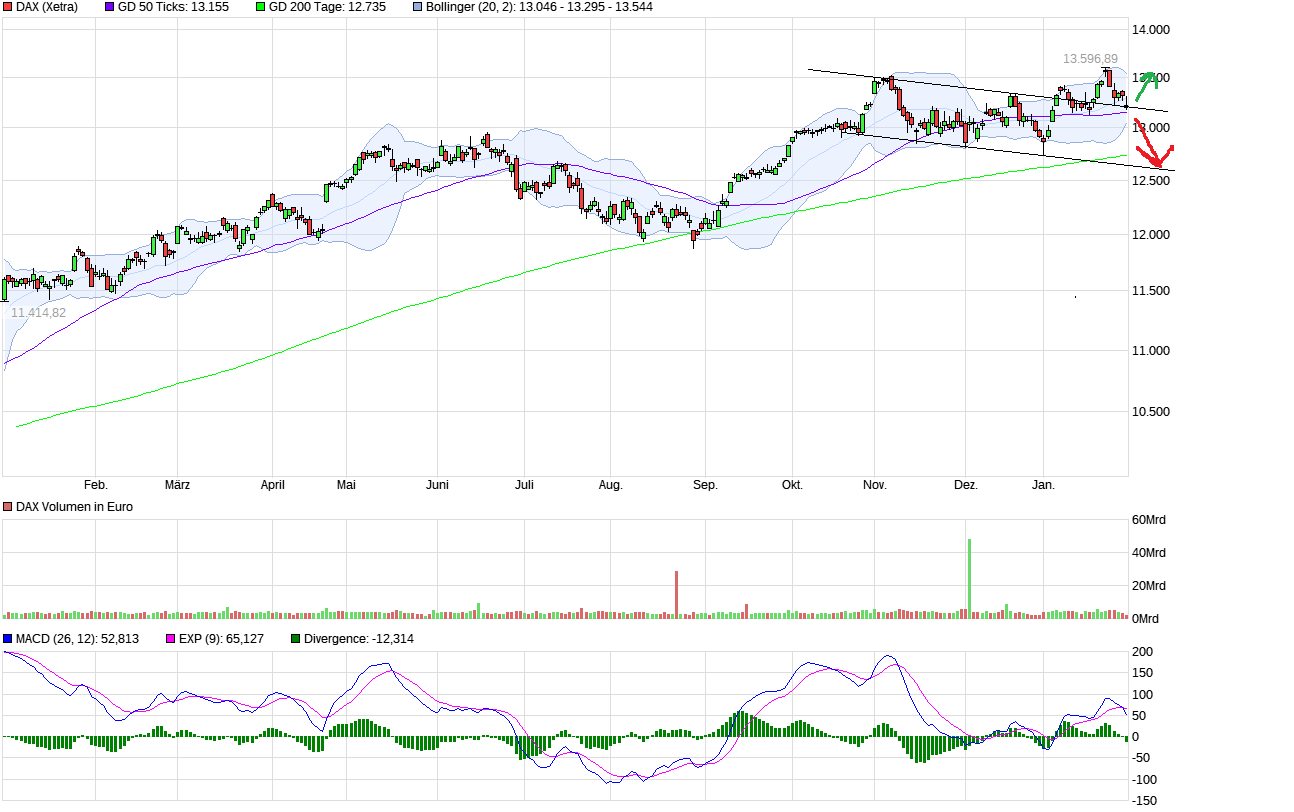The width and height of the screenshot is (1294, 812).
Task: Click the 'Mai' month axis label
Action: click(346, 485)
